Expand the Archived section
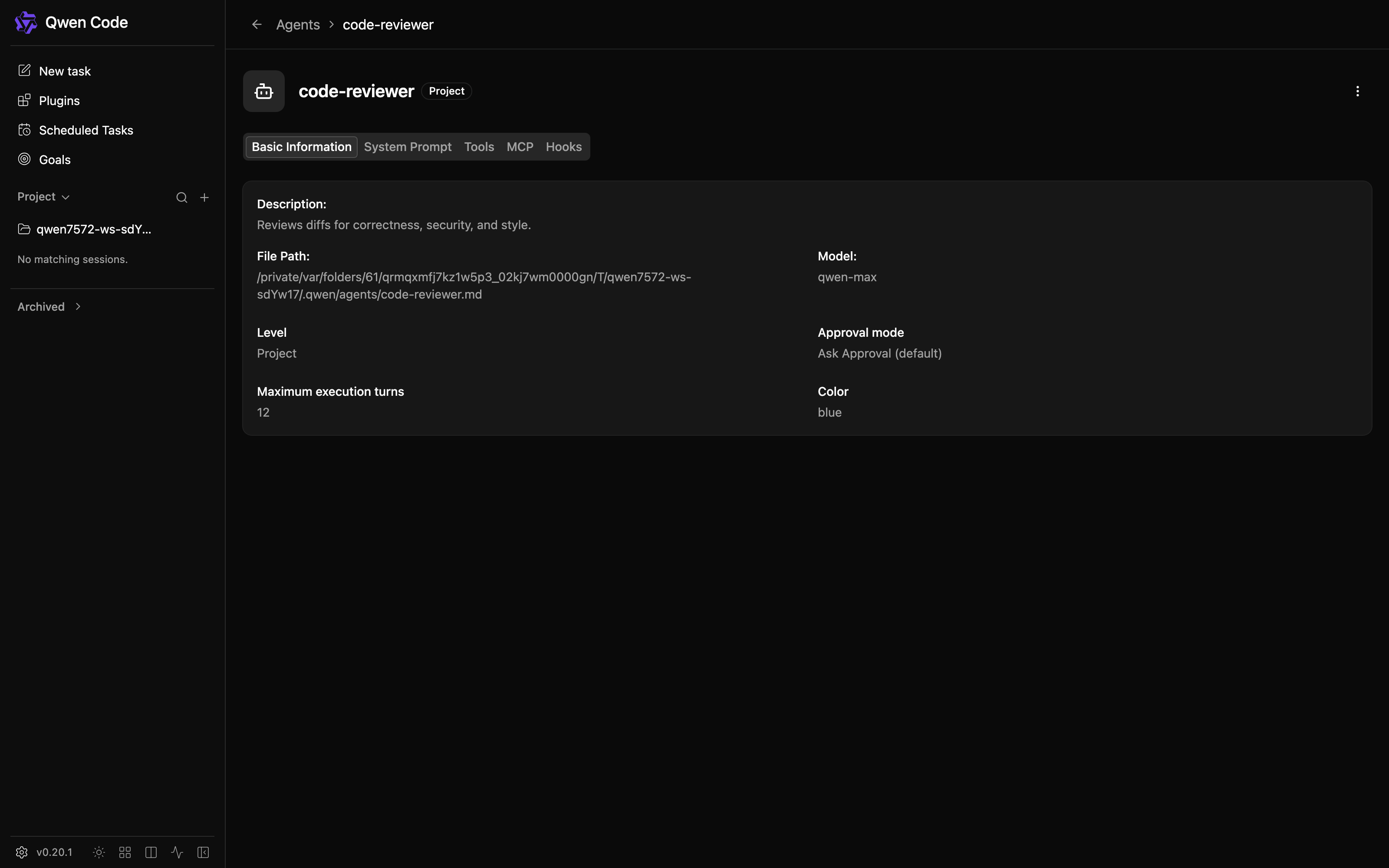This screenshot has width=1389, height=868. coord(49,306)
